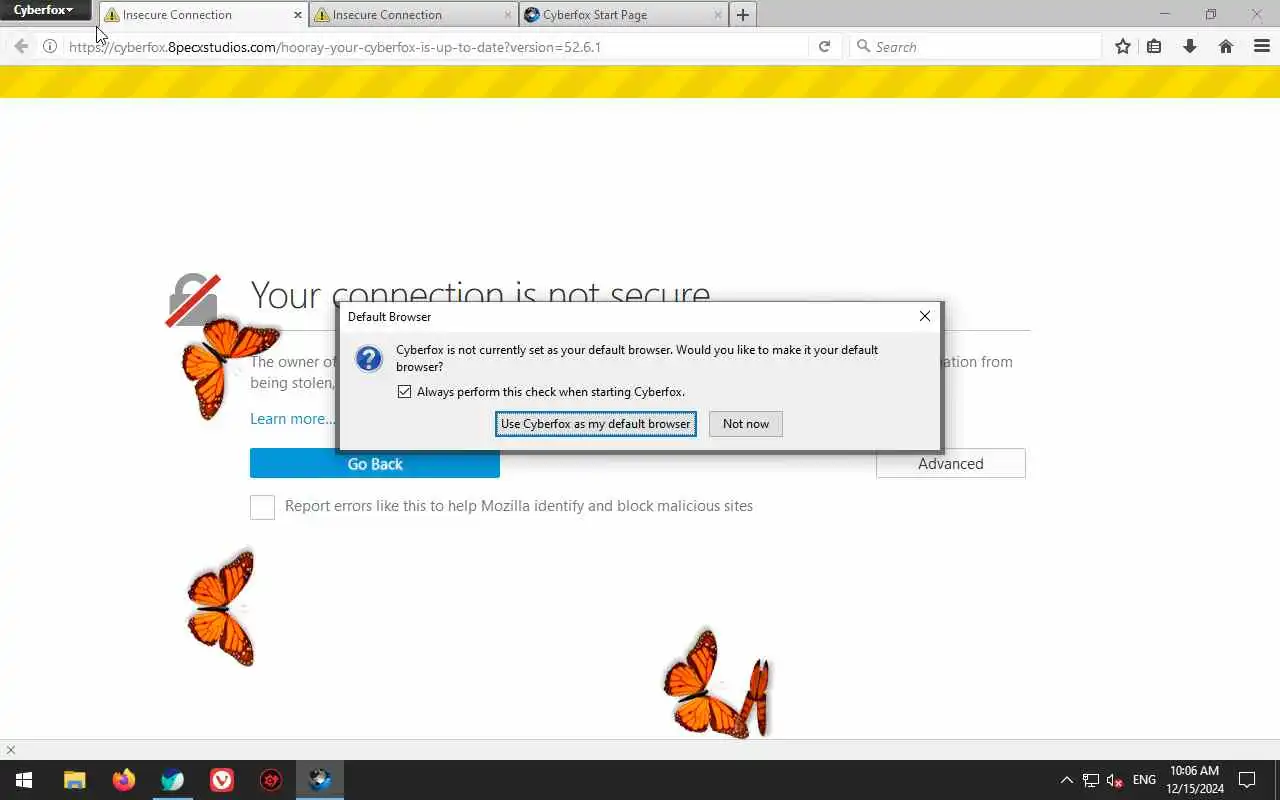
Task: Show site information icon in address bar
Action: 50,46
